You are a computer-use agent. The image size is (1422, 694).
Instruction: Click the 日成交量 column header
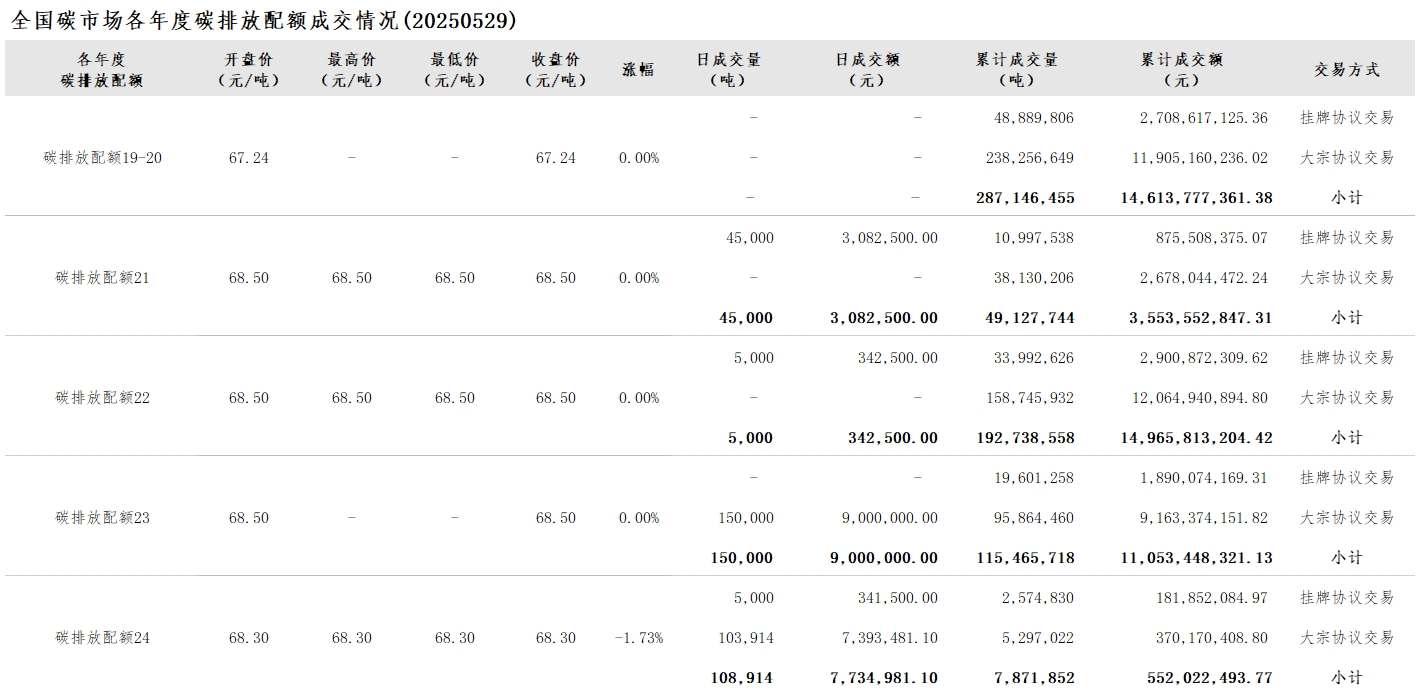click(728, 69)
